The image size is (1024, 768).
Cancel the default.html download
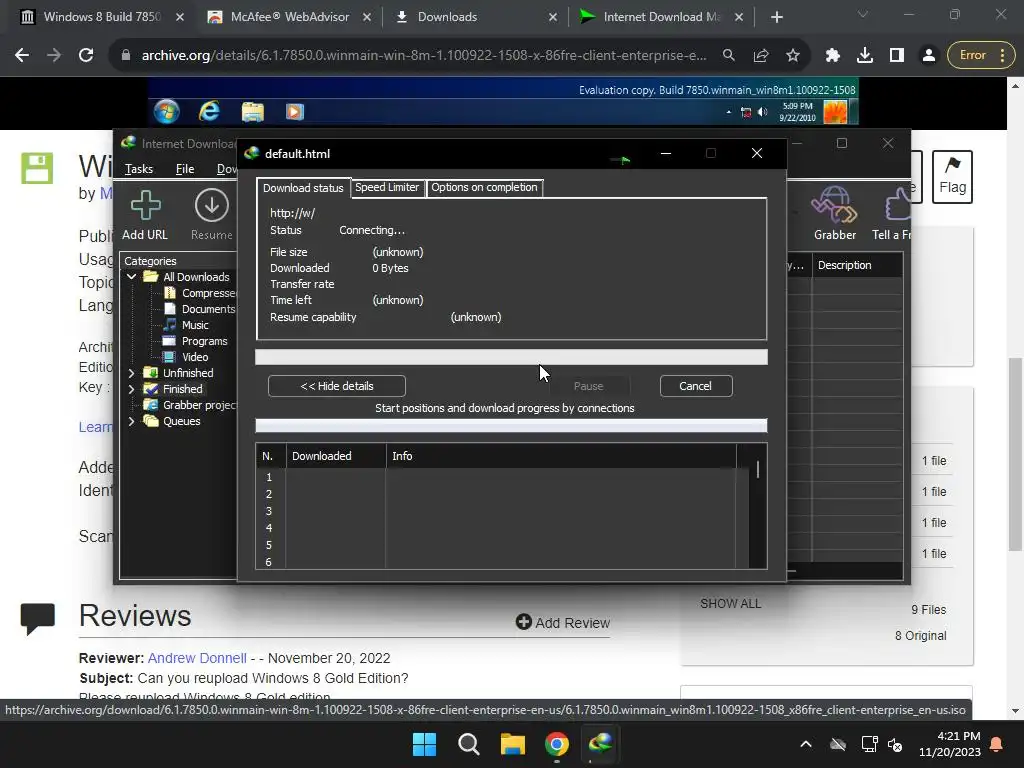pos(696,386)
